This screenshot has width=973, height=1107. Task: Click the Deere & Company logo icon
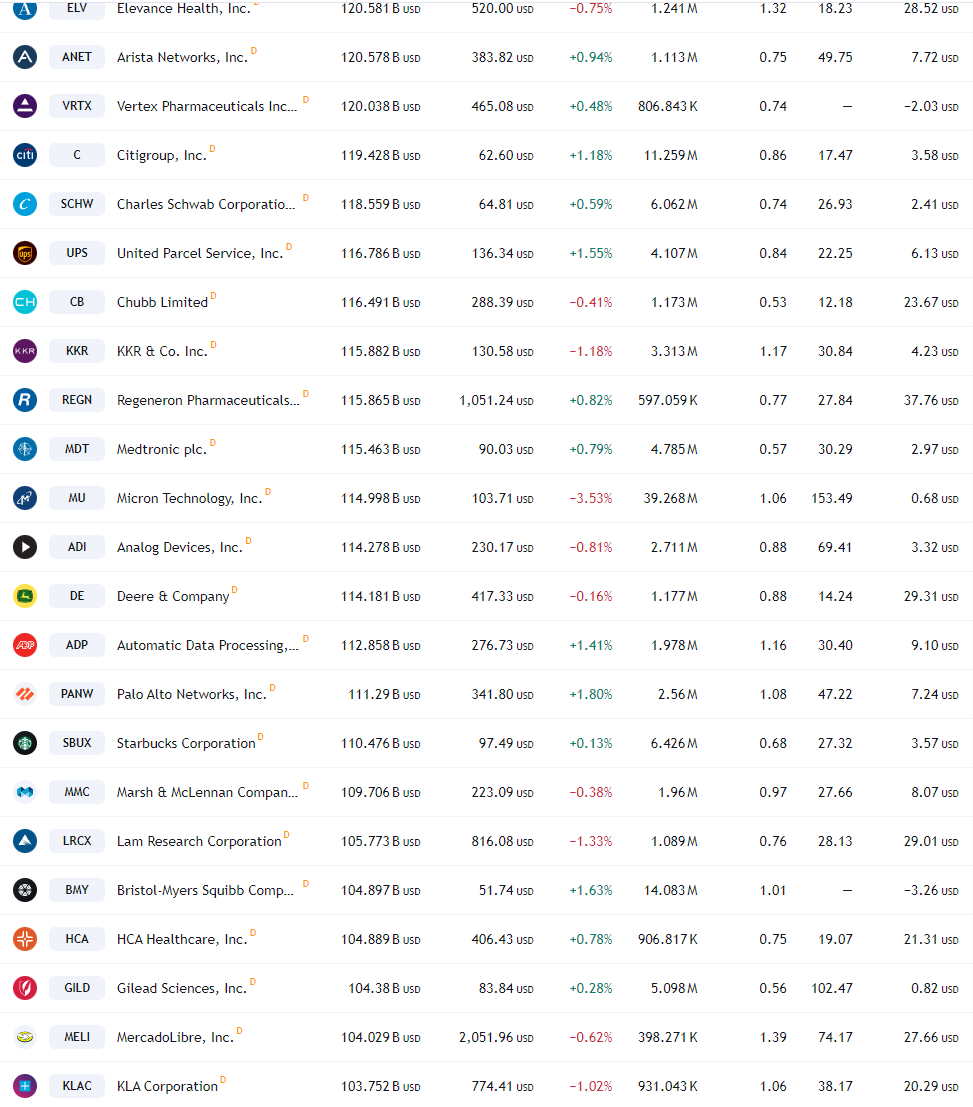(25, 596)
